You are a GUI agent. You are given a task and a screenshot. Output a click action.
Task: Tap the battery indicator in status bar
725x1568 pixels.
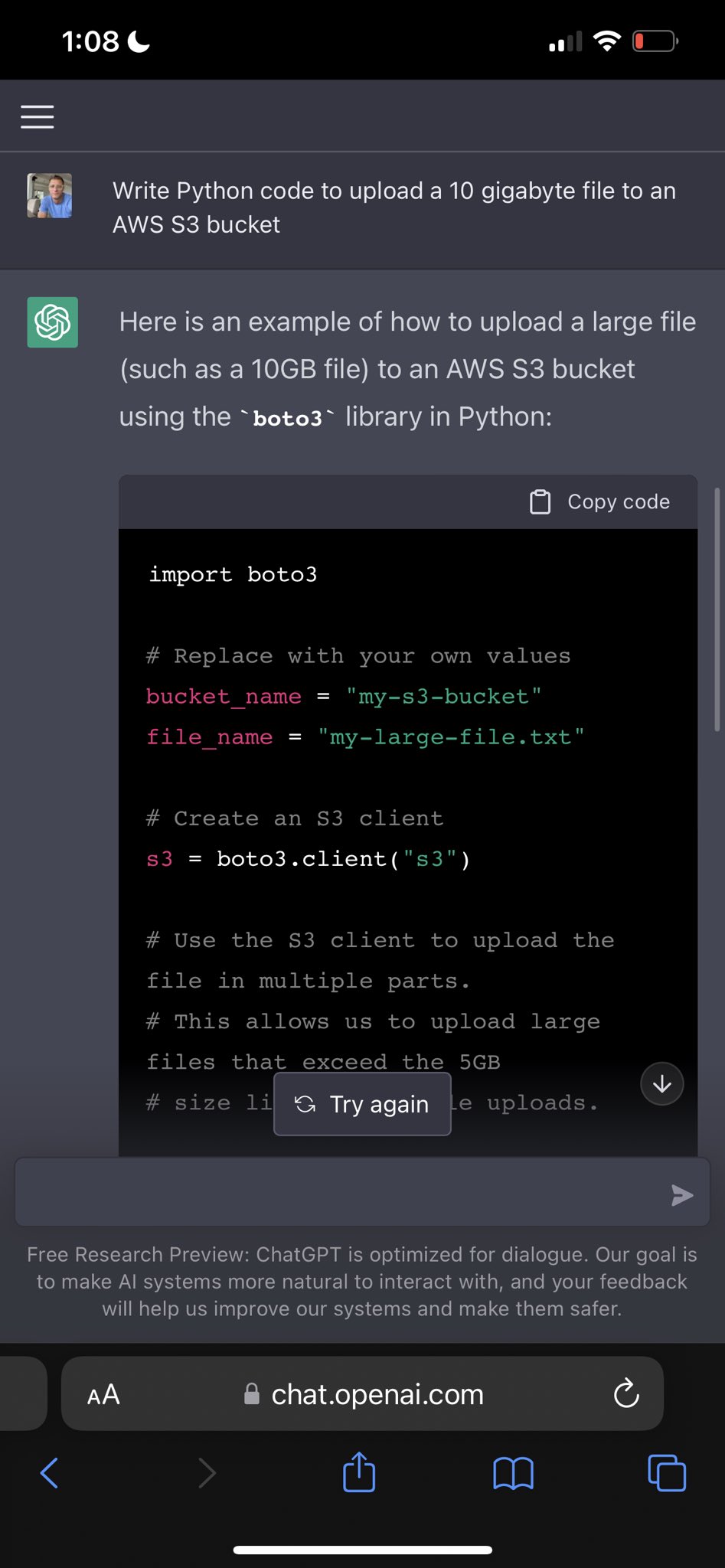pos(655,41)
